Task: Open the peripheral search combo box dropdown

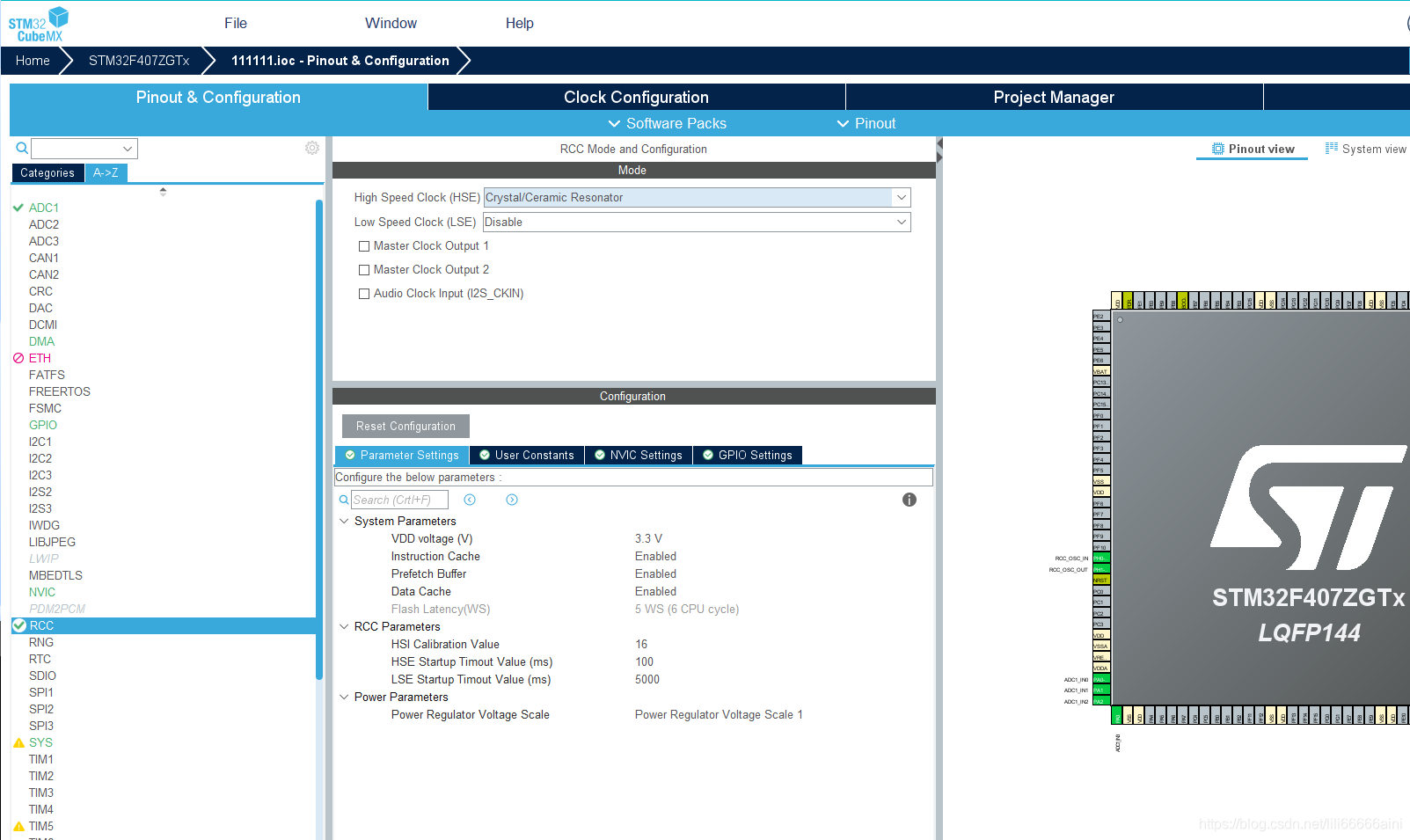Action: coord(128,149)
